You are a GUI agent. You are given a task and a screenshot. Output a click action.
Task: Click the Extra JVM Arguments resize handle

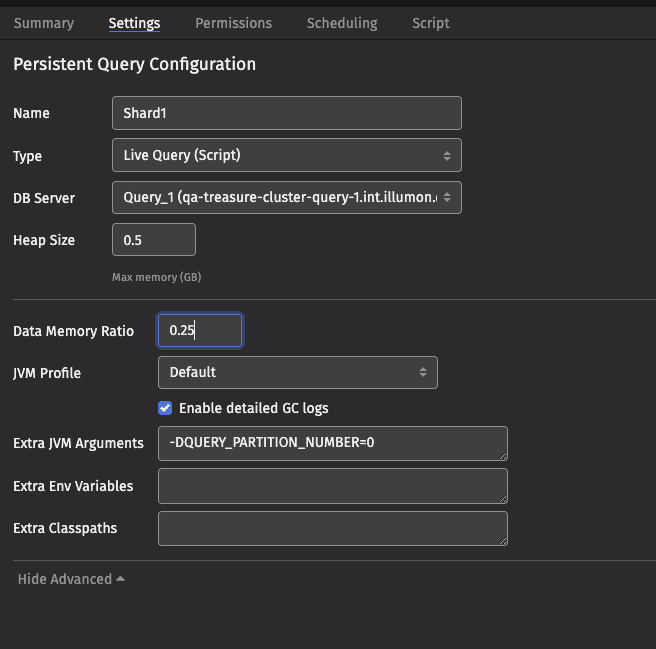[x=503, y=456]
